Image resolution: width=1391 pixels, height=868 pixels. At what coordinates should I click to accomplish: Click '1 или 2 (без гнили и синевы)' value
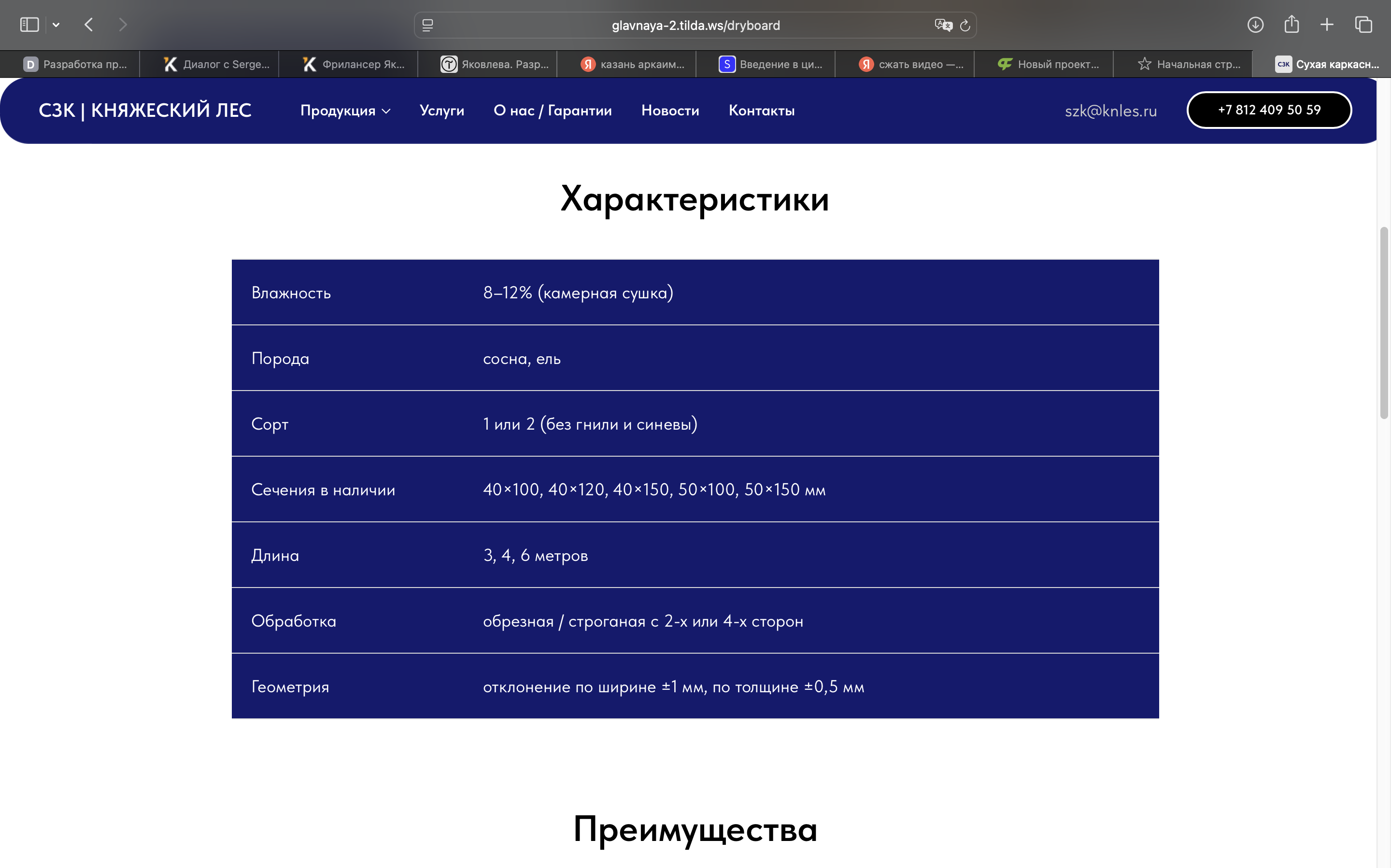[x=590, y=424]
